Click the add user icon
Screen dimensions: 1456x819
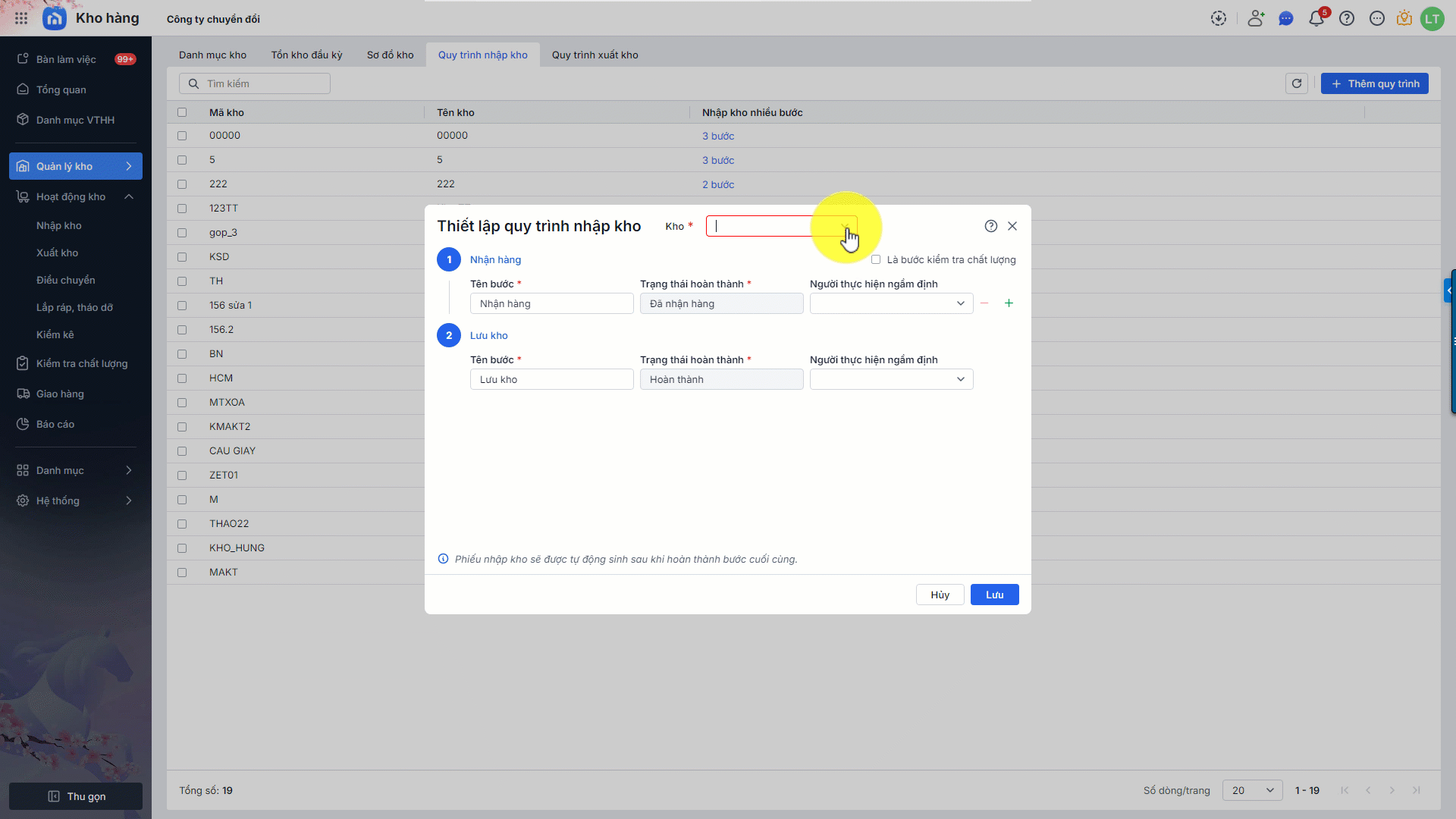tap(1256, 19)
